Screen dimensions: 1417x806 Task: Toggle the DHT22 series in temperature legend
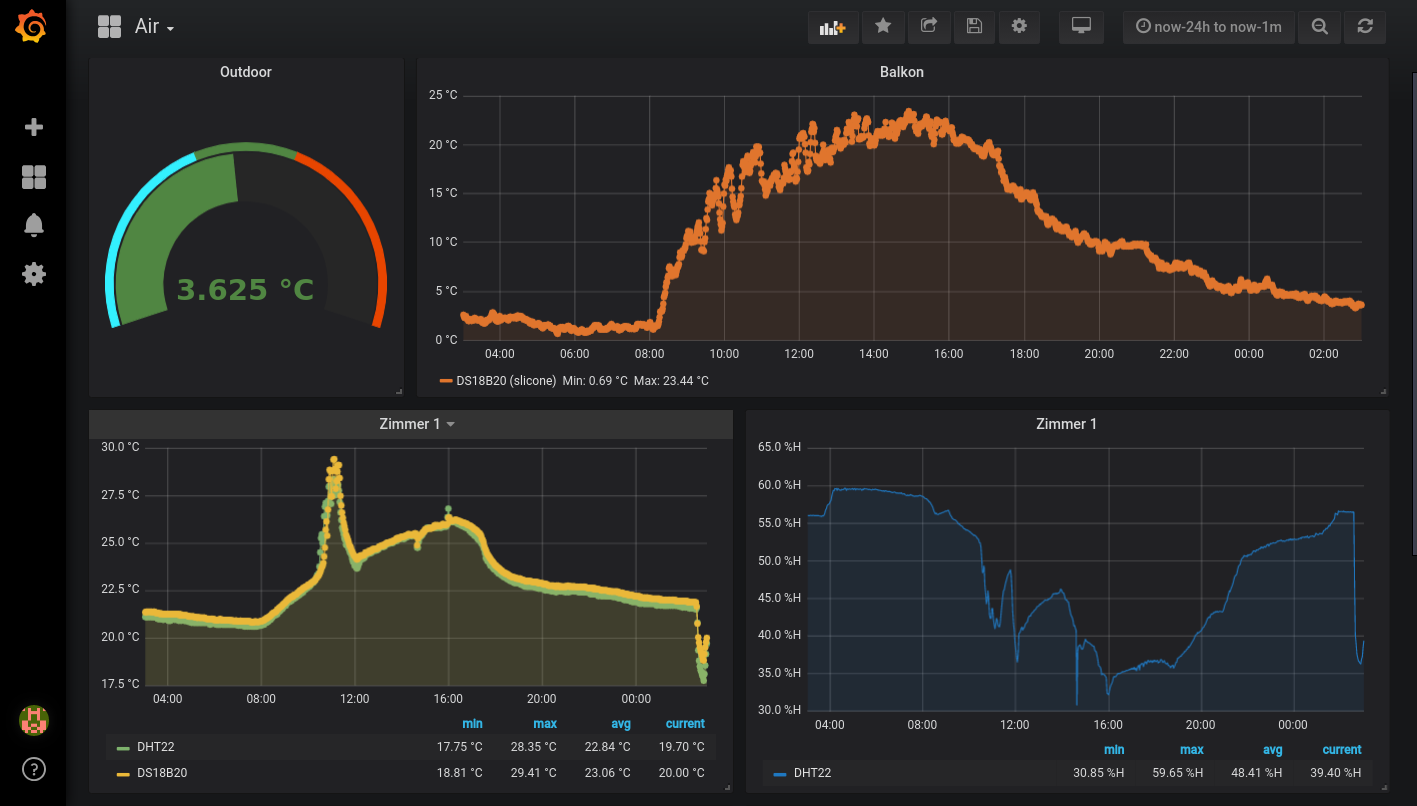(x=155, y=747)
